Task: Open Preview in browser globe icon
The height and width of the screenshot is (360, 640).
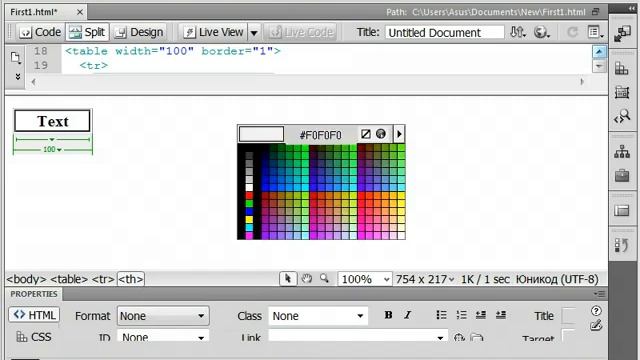Action: pos(542,32)
